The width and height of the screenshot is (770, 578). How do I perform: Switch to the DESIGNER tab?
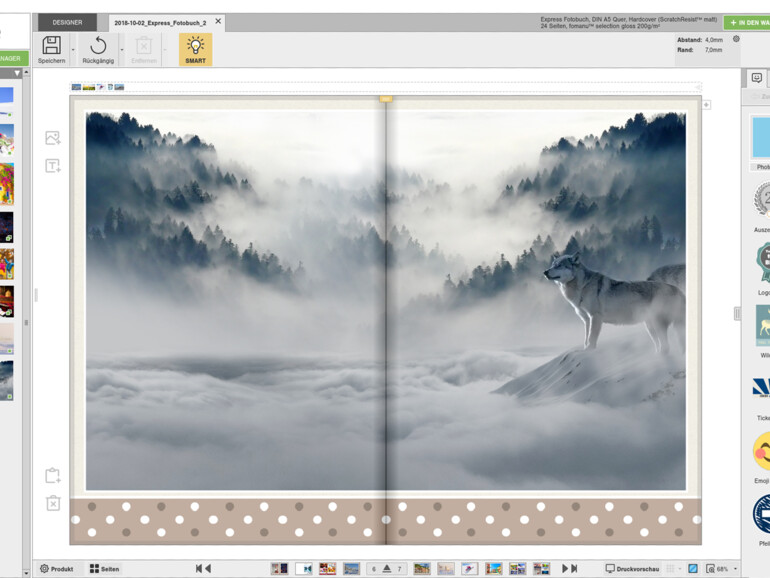coord(67,23)
